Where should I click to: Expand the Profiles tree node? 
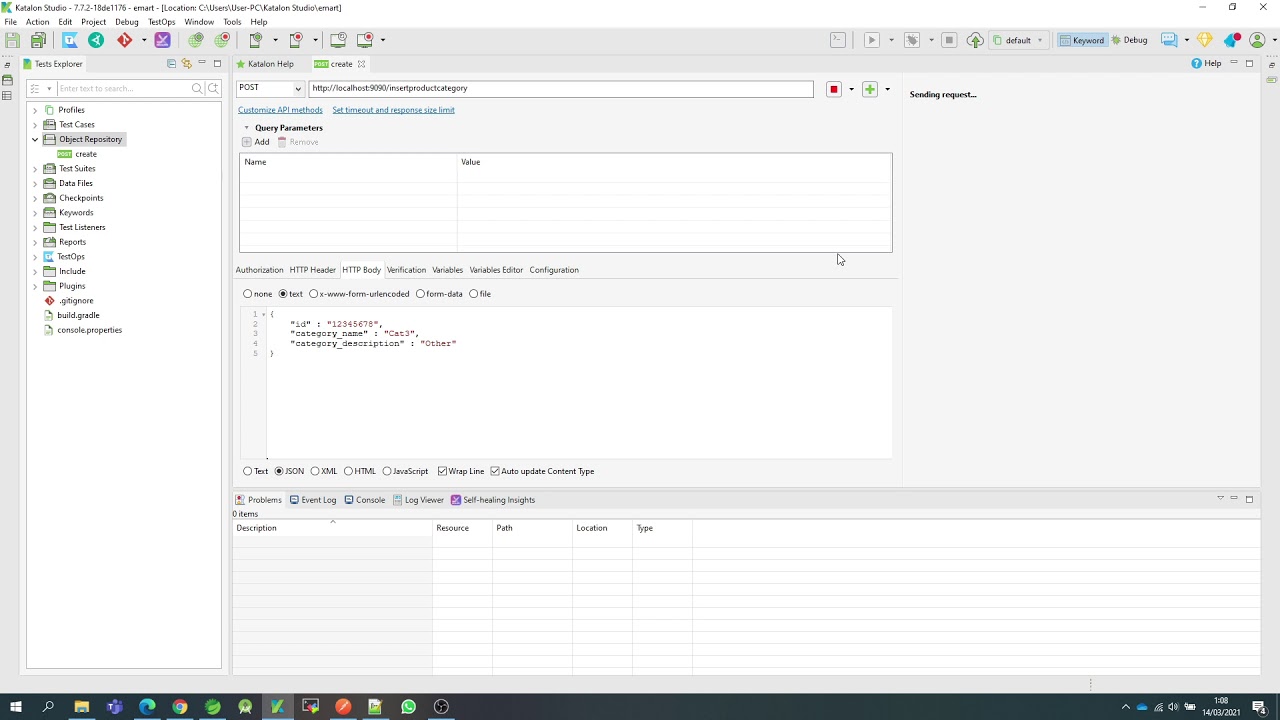pyautogui.click(x=35, y=110)
